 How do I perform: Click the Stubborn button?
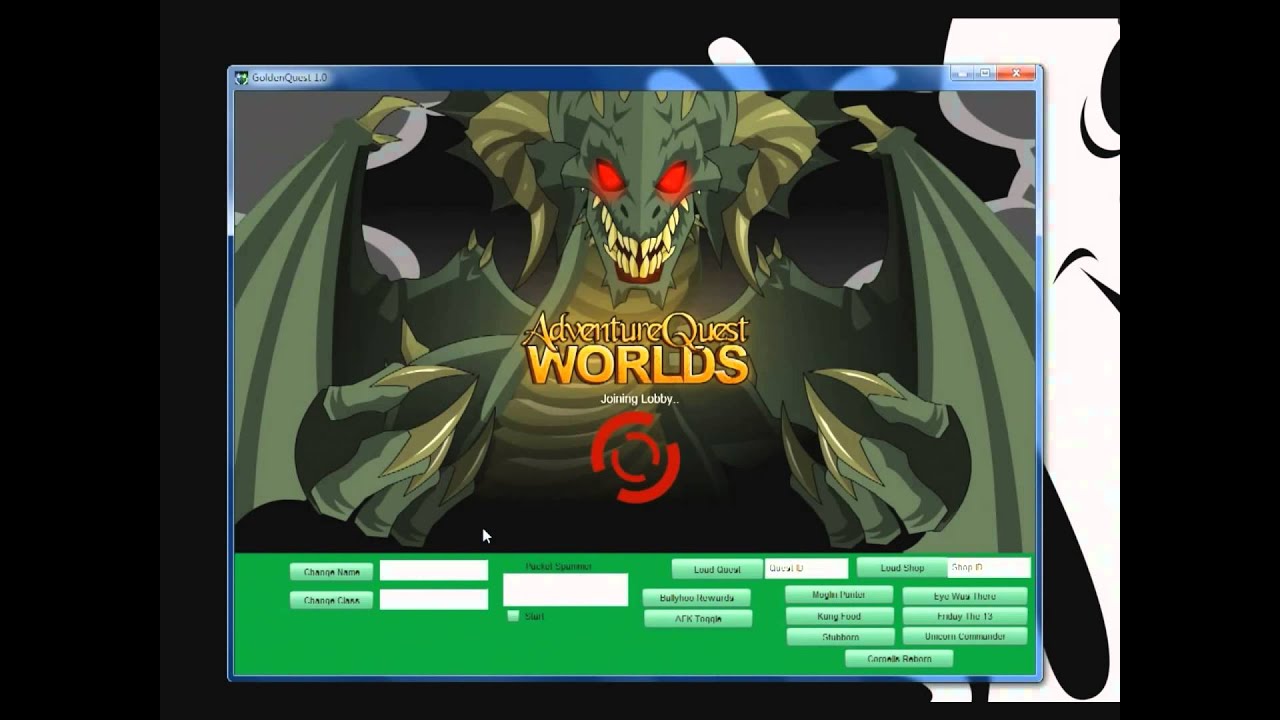pos(839,637)
